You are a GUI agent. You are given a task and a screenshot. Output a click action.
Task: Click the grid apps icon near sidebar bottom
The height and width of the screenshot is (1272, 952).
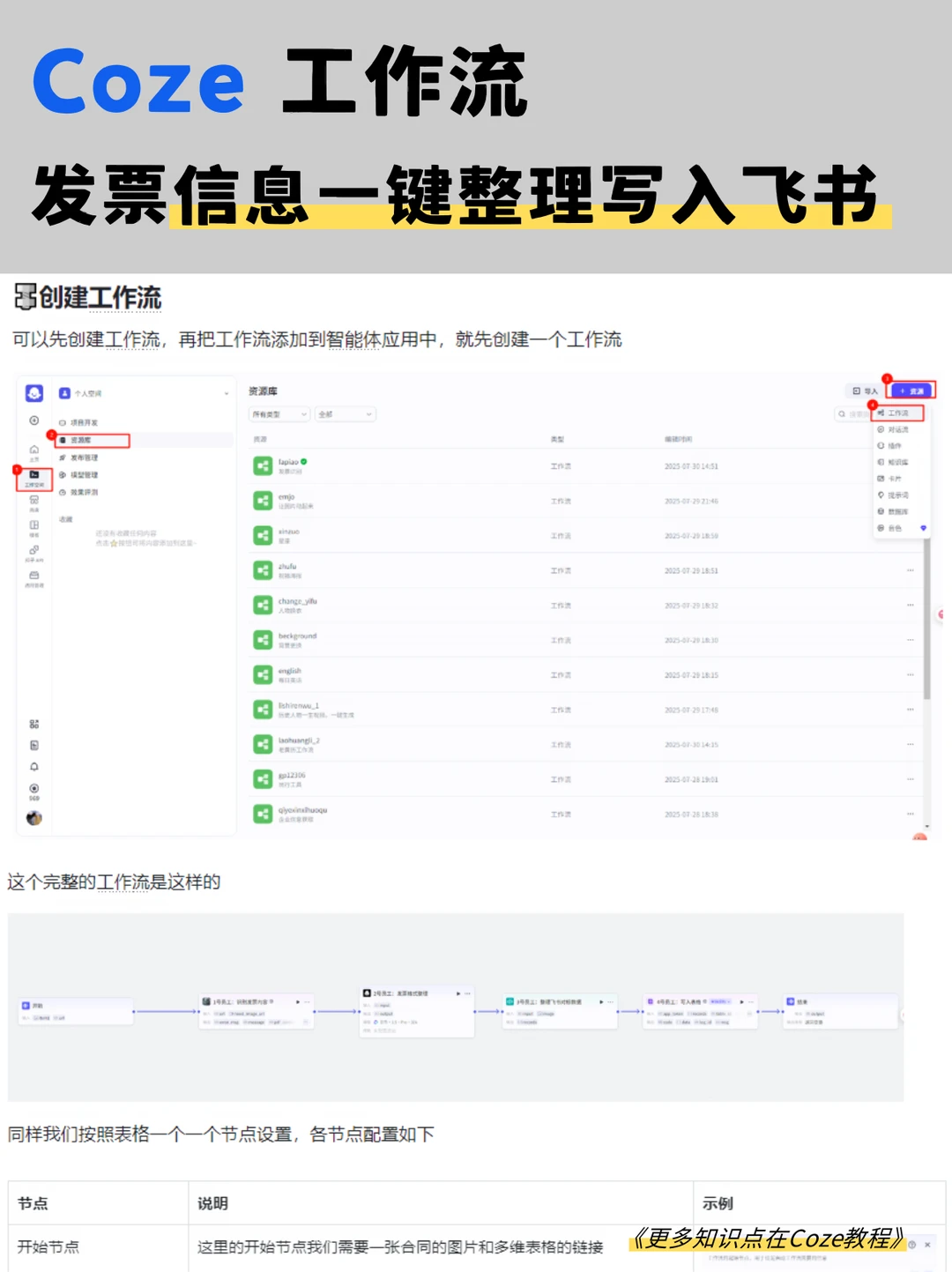34,724
